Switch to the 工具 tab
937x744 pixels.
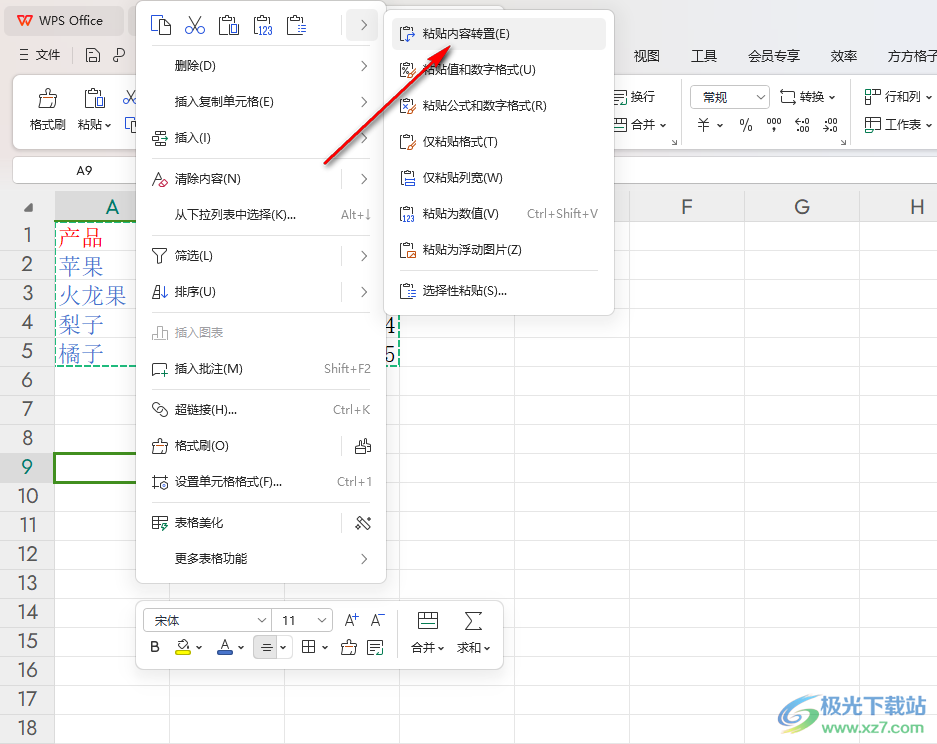click(704, 56)
